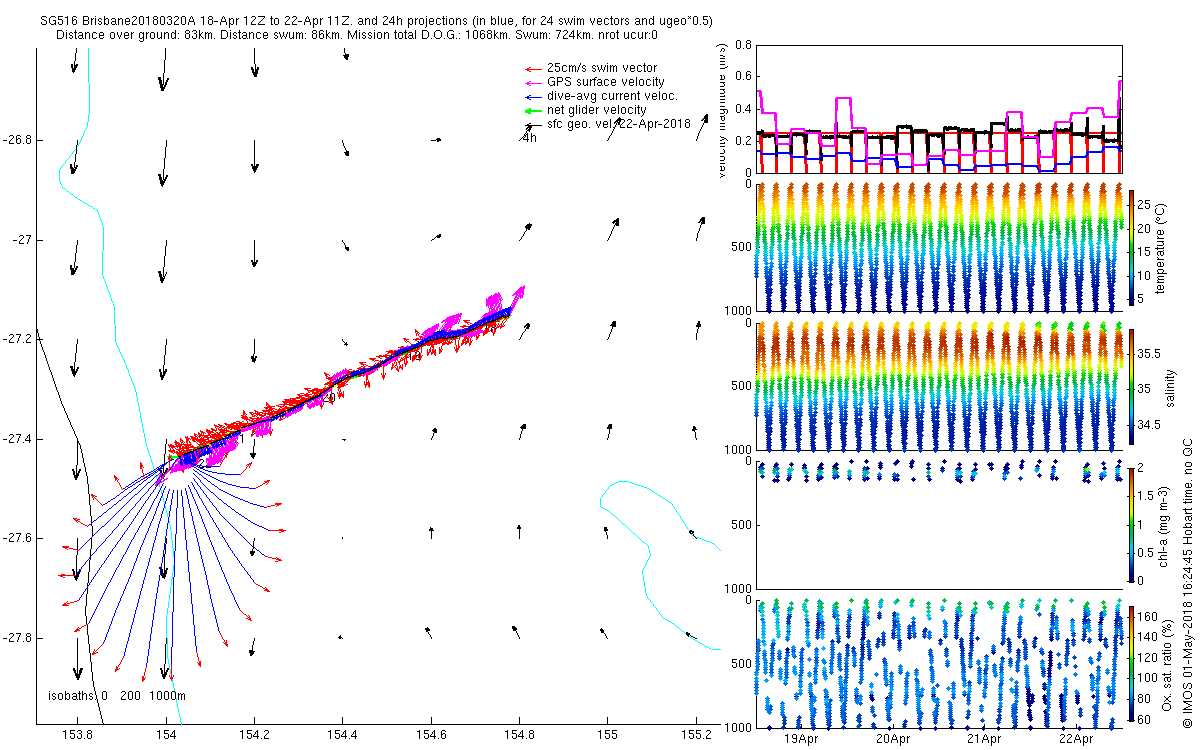
Task: Select the salinity colorbar
Action: pyautogui.click(x=1131, y=385)
